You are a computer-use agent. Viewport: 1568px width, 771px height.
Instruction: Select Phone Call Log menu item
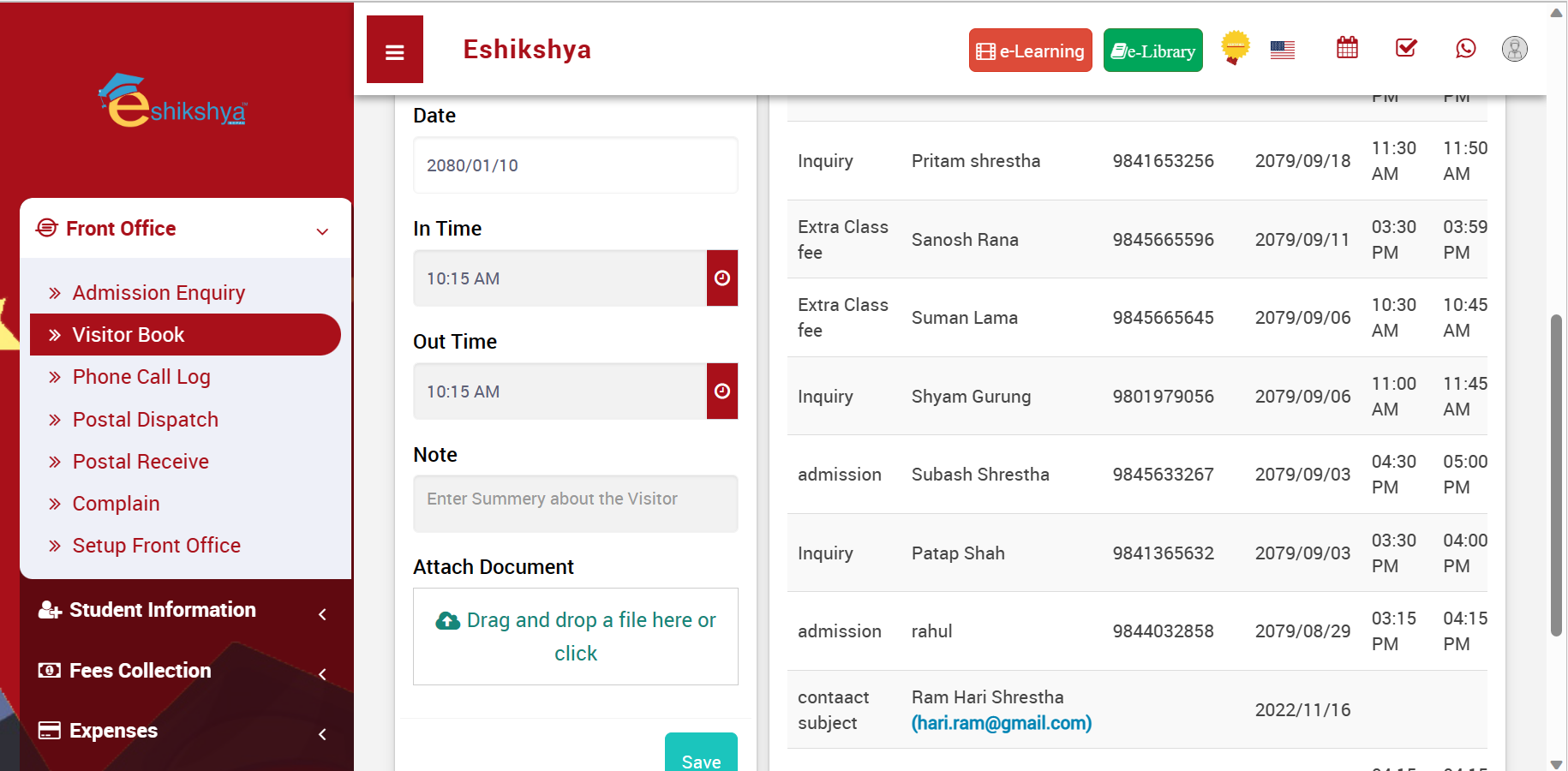tap(141, 377)
